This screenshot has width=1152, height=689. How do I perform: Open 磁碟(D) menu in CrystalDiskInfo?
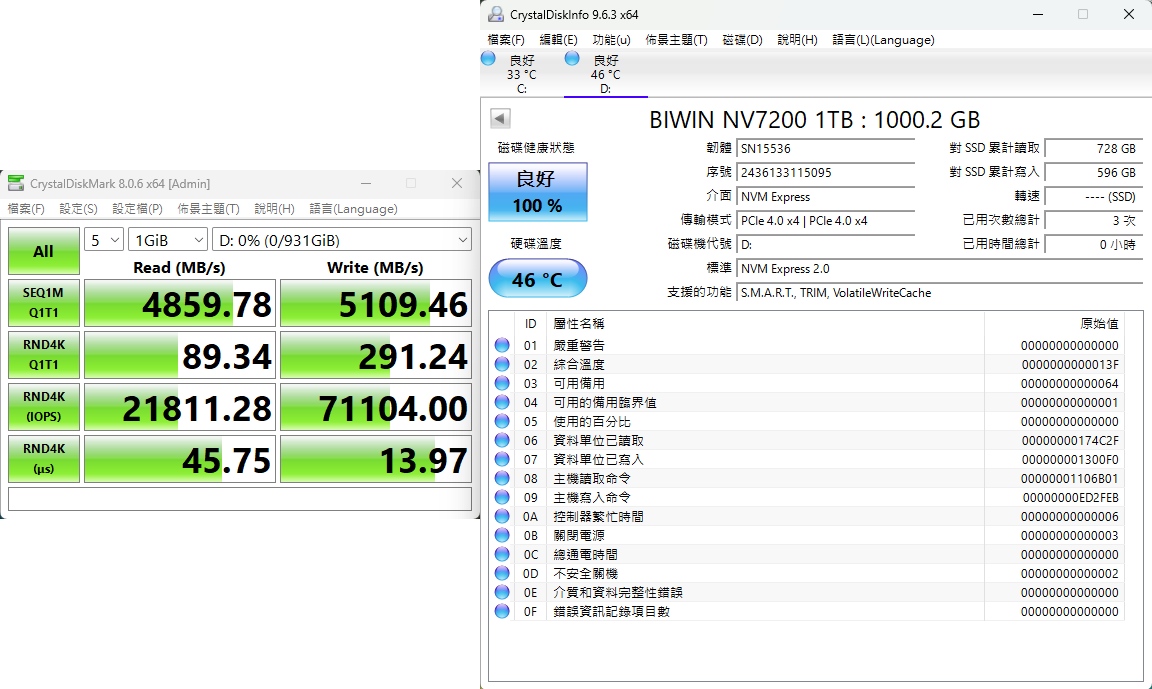[x=743, y=40]
